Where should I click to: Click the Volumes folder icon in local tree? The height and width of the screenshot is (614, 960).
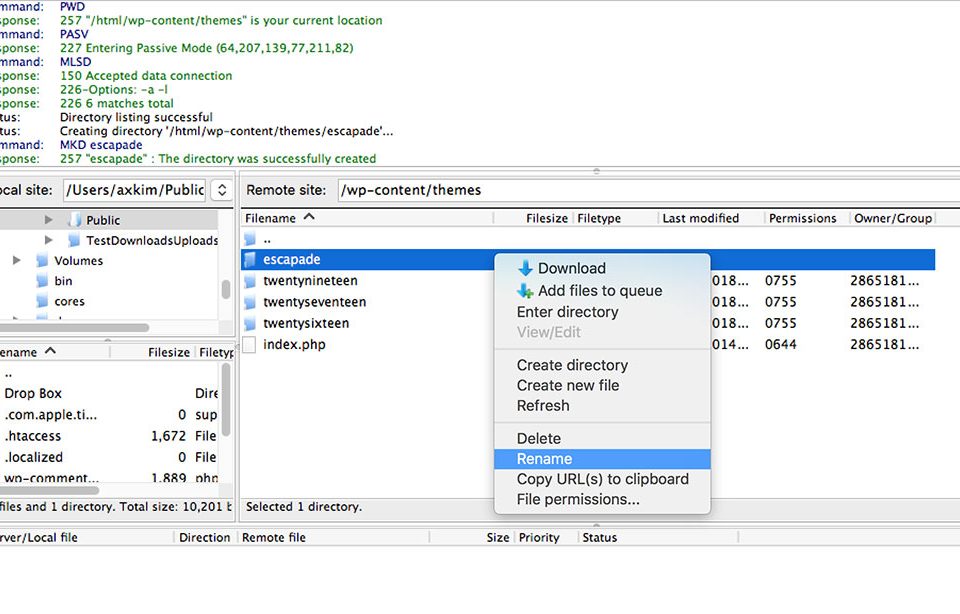click(42, 261)
